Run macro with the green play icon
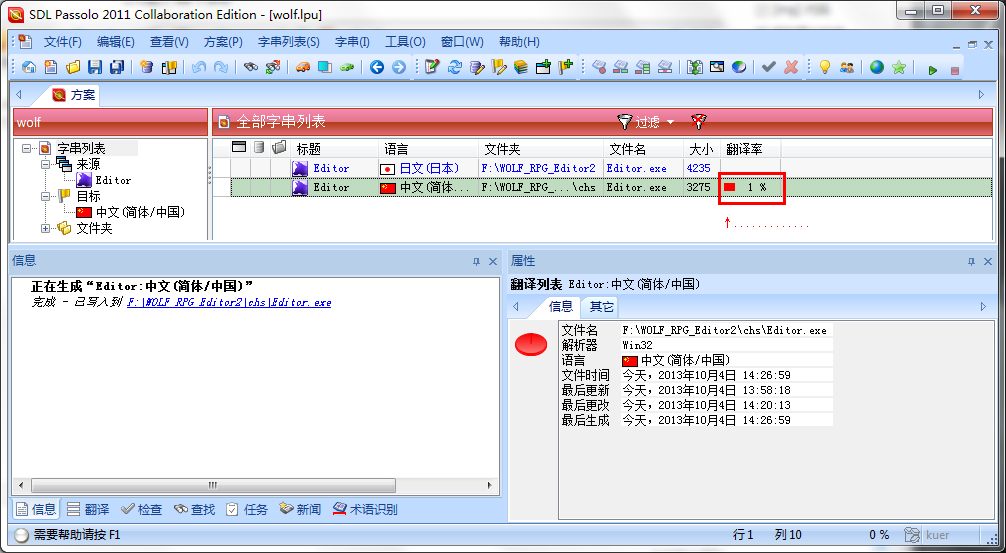 click(x=932, y=70)
